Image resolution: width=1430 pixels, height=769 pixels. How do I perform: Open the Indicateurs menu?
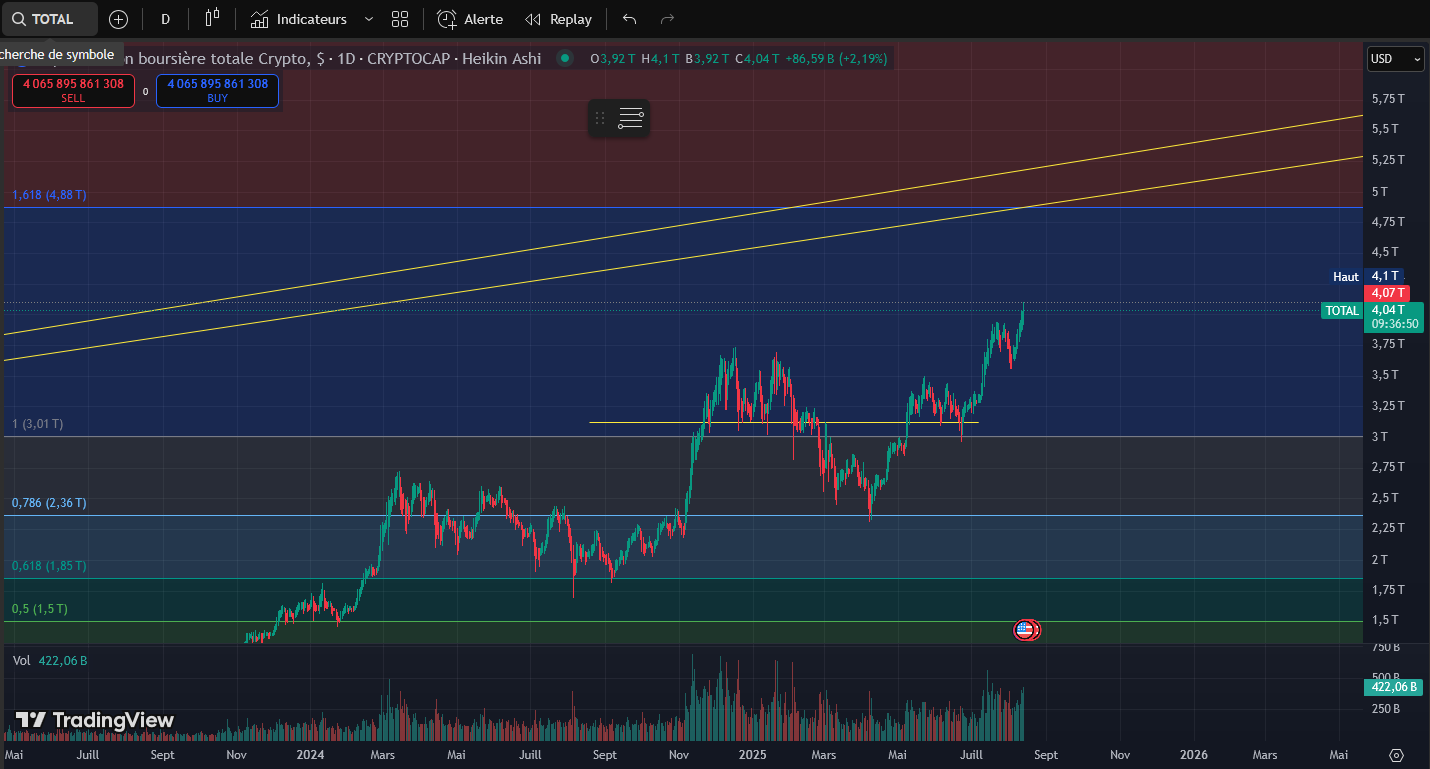click(x=299, y=19)
